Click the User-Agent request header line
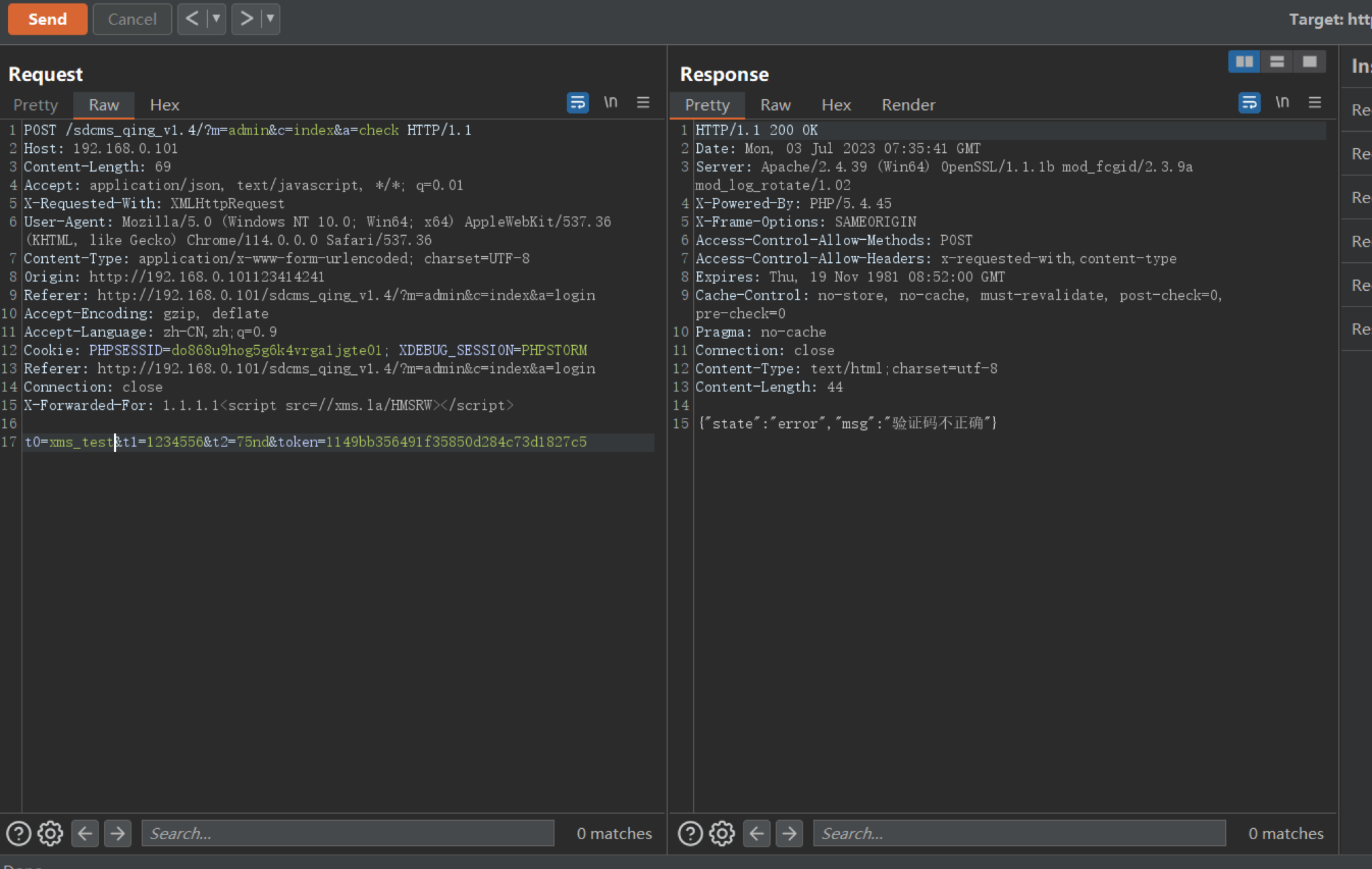The height and width of the screenshot is (869, 1372). point(317,231)
